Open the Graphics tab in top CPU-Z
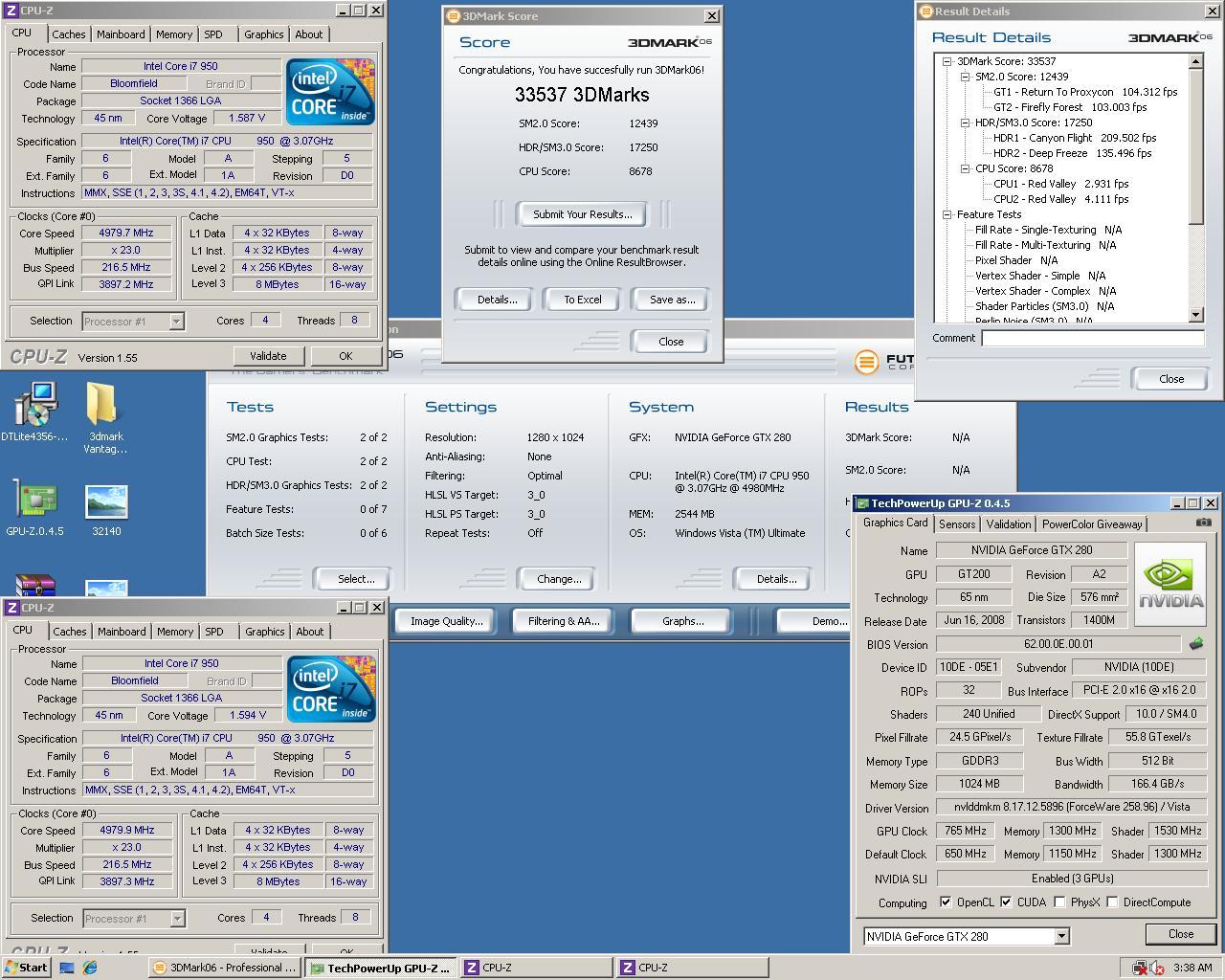The image size is (1225, 980). point(263,34)
